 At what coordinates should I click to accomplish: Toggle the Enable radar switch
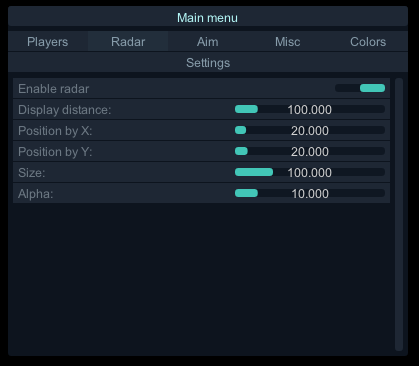[x=360, y=88]
